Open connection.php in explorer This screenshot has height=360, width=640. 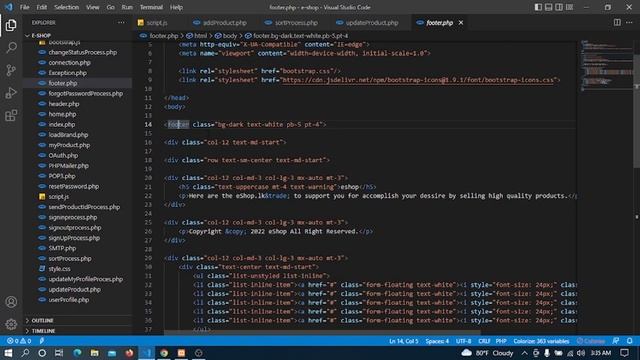69,62
